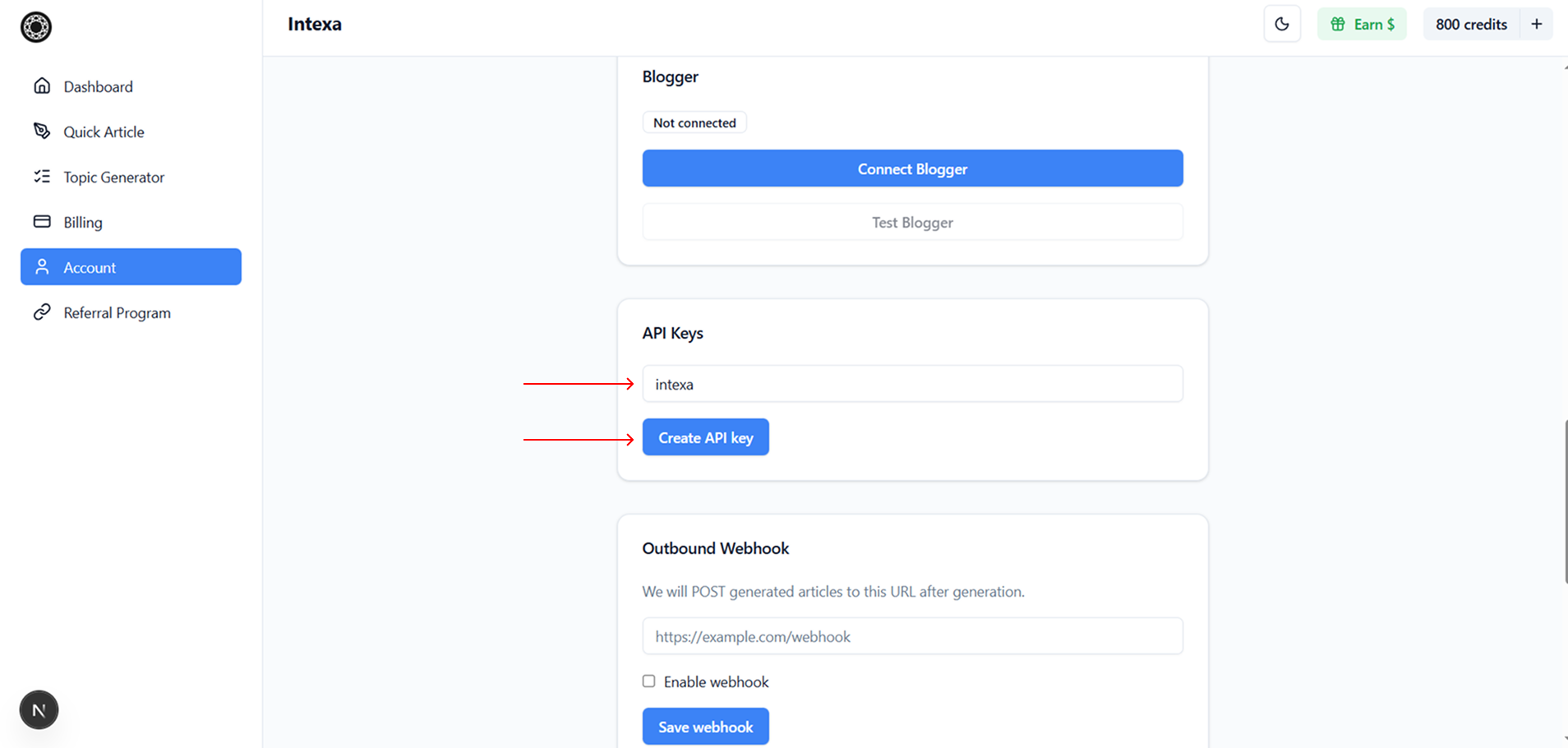Click the Save webhook button
Image resolution: width=1568 pixels, height=748 pixels.
coord(705,727)
